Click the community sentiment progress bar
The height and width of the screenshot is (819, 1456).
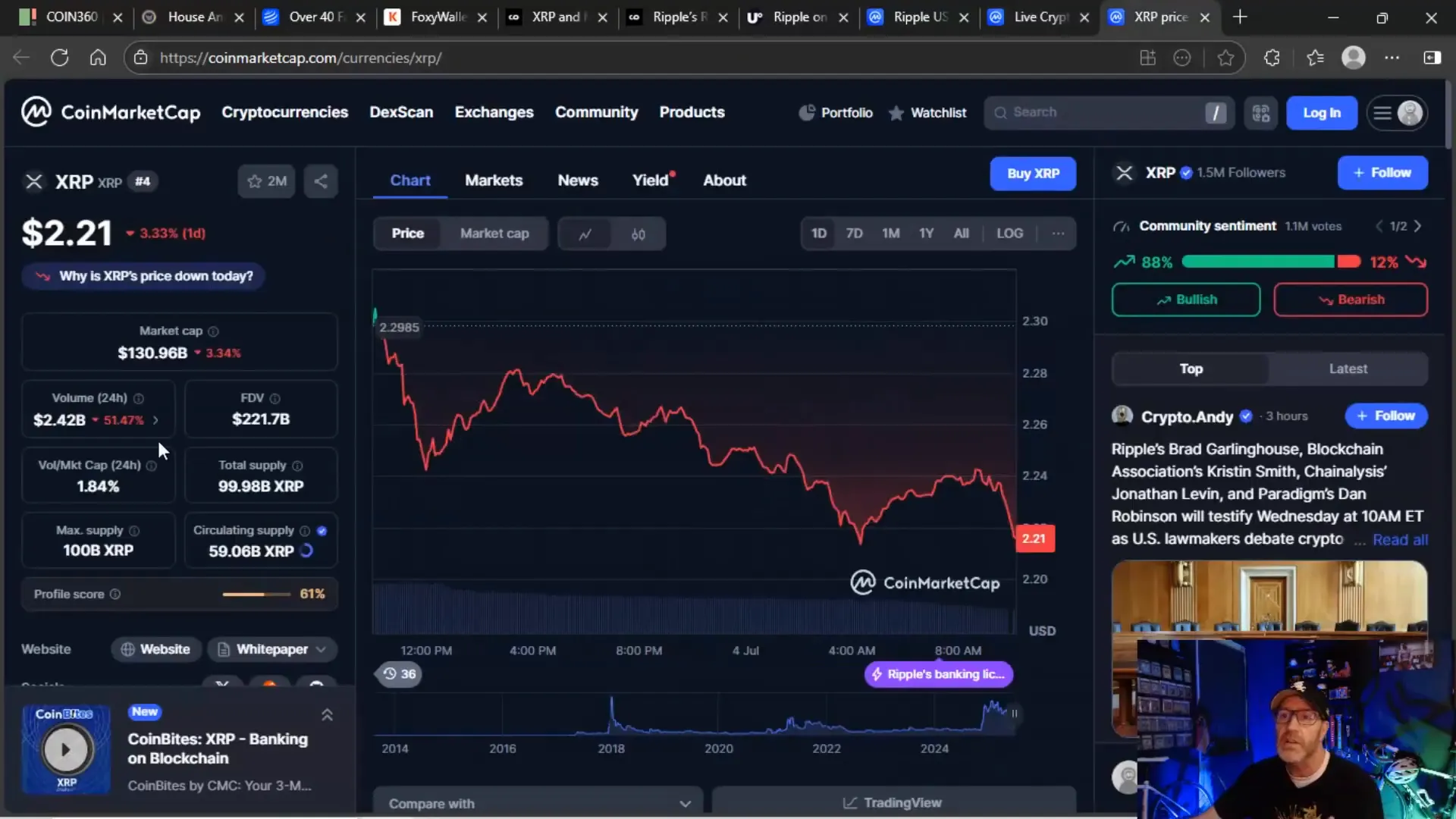pyautogui.click(x=1270, y=262)
